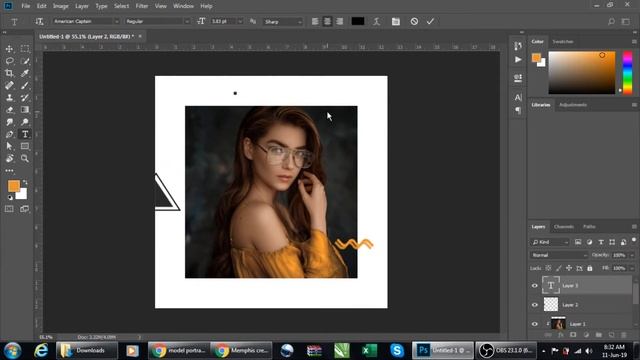The image size is (640, 360).
Task: Swap foreground and background colors
Action: (25, 182)
